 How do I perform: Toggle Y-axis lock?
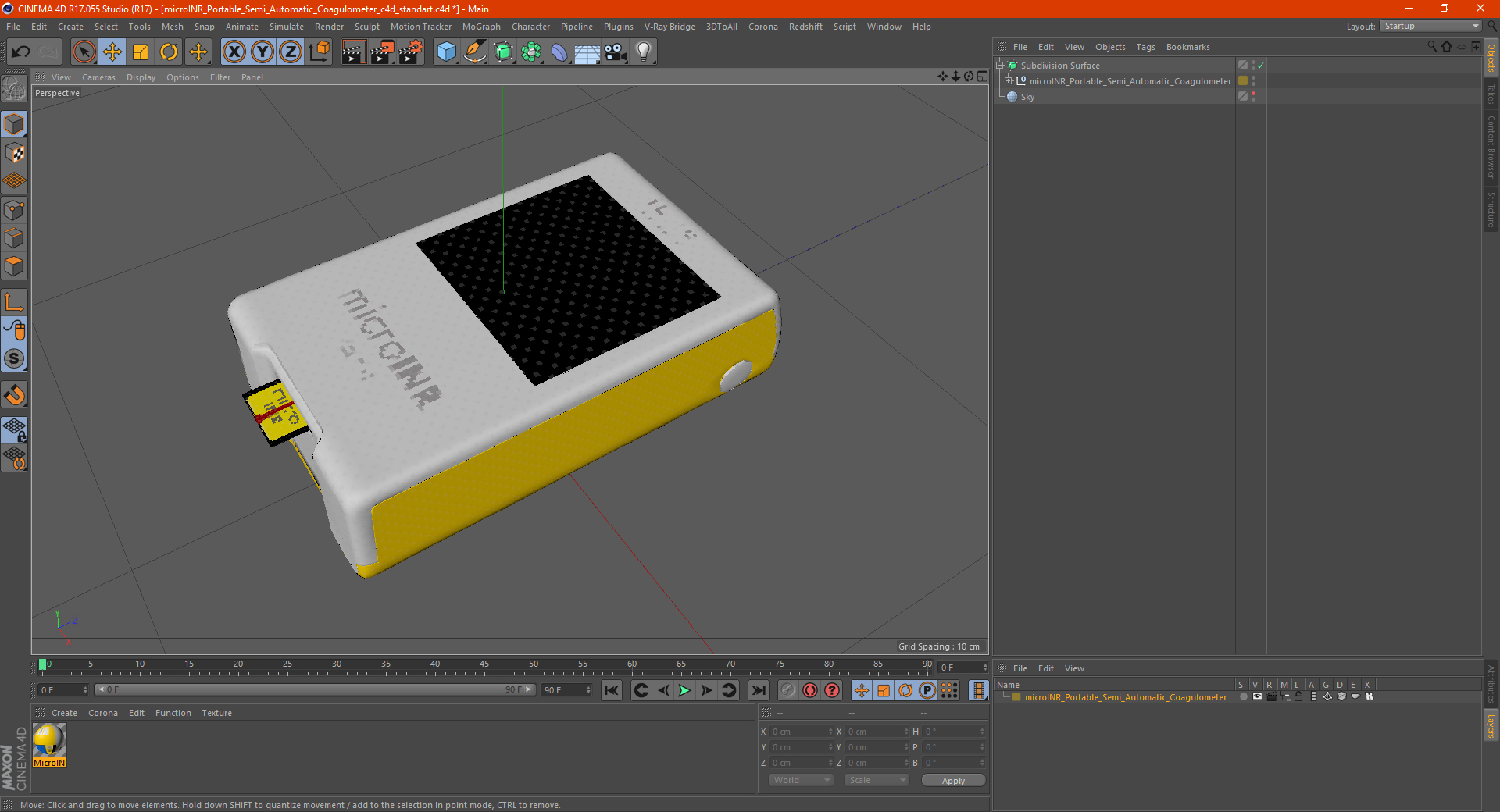tap(262, 52)
